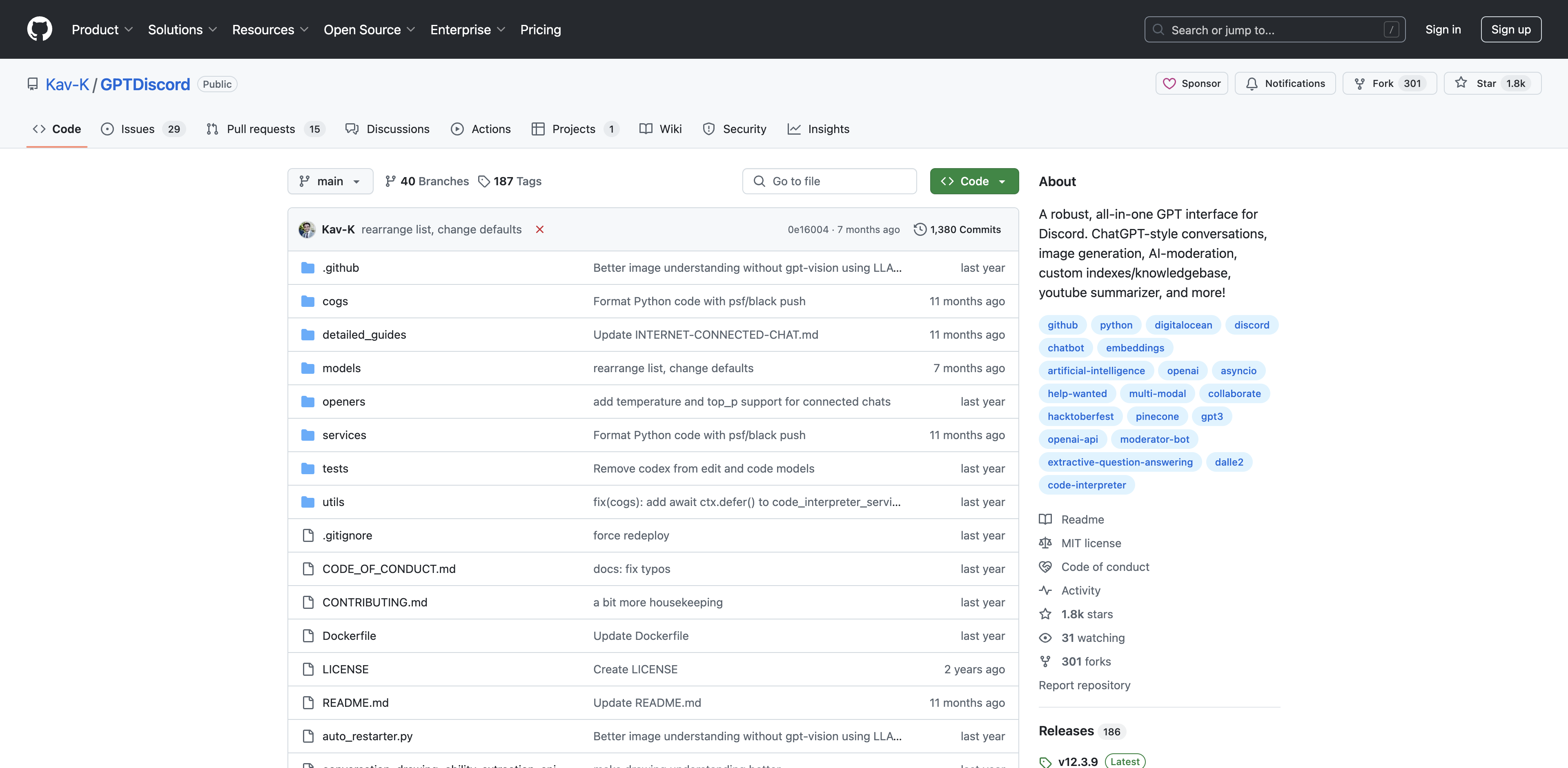
Task: Click the Star icon to star repo
Action: (x=1461, y=83)
